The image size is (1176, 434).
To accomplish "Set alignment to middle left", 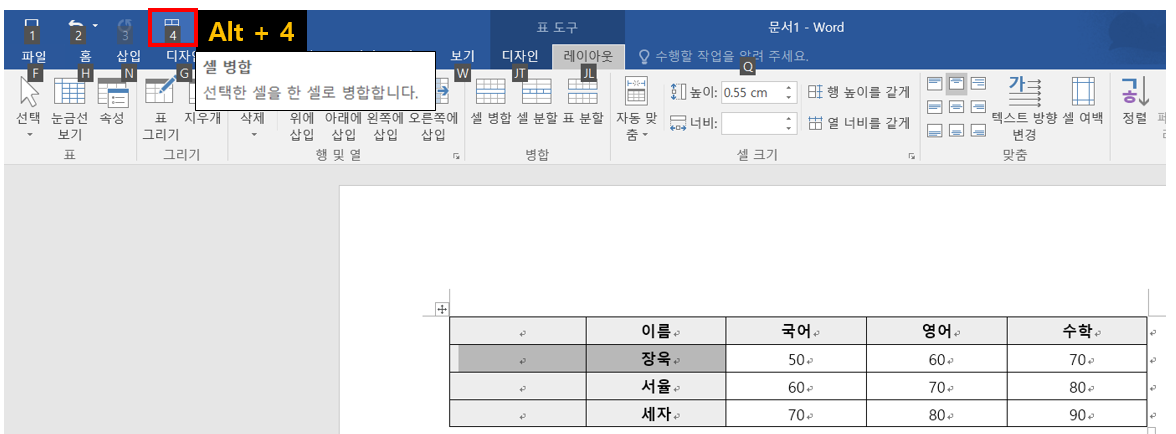I will [x=934, y=107].
